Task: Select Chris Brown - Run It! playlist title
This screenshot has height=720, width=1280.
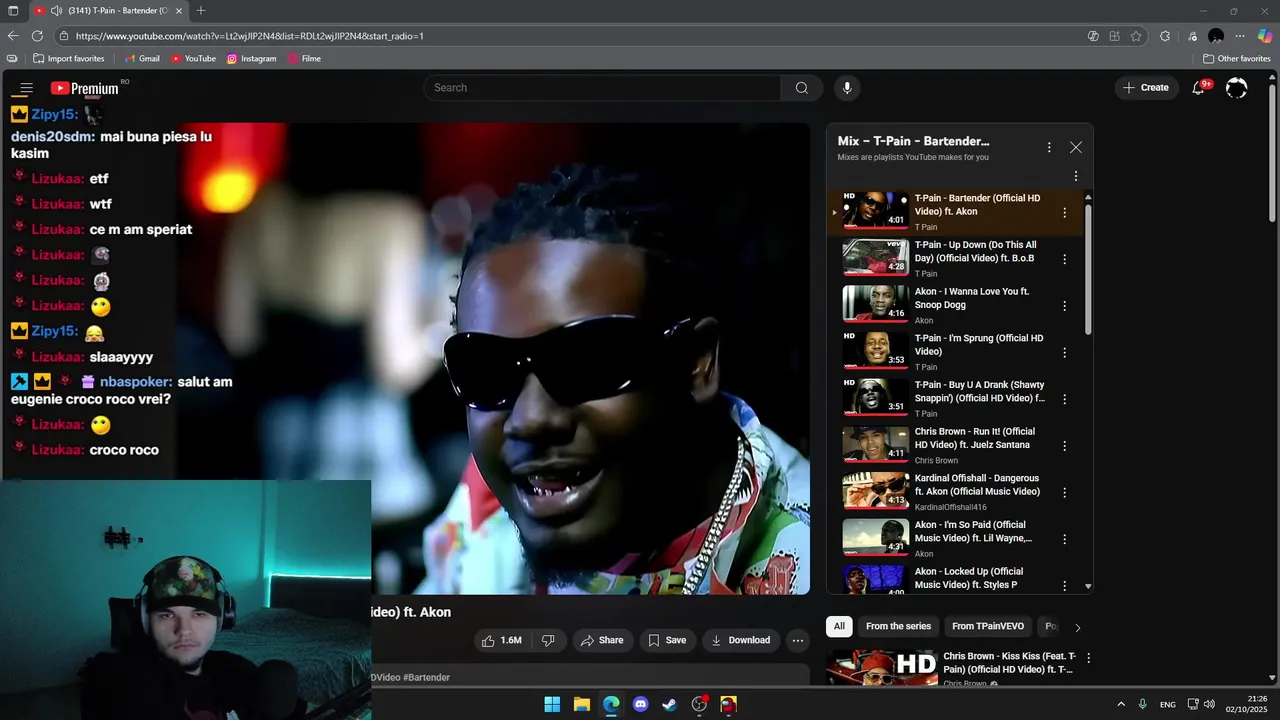Action: point(975,438)
